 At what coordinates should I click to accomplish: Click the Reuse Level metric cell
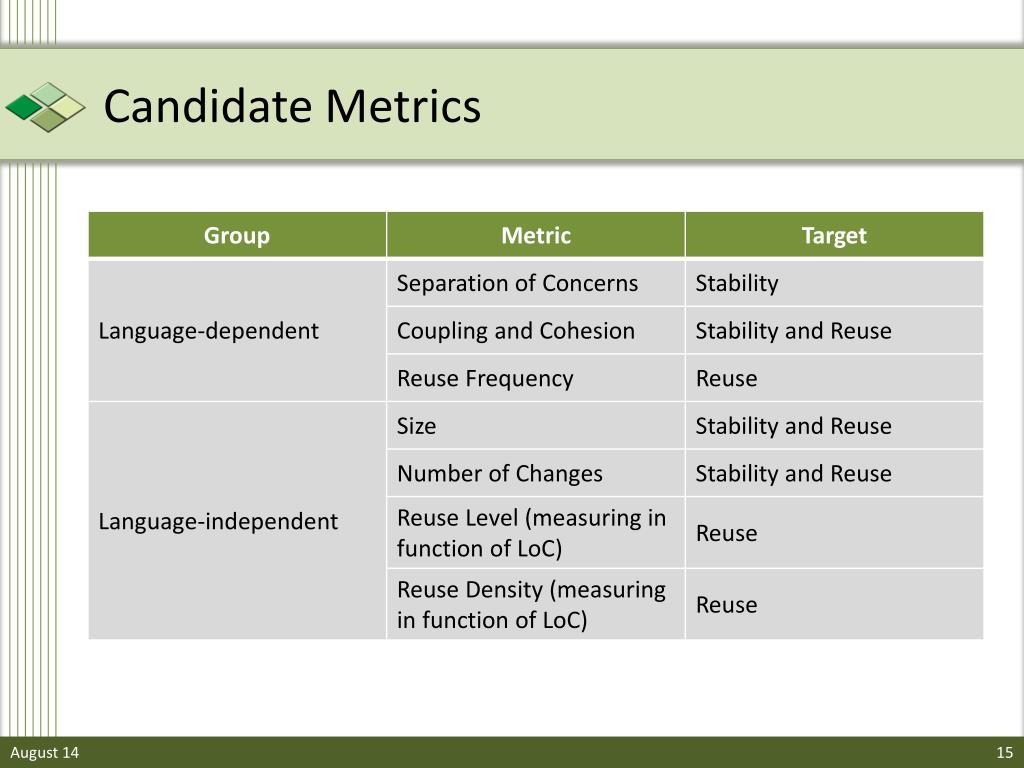[x=536, y=533]
